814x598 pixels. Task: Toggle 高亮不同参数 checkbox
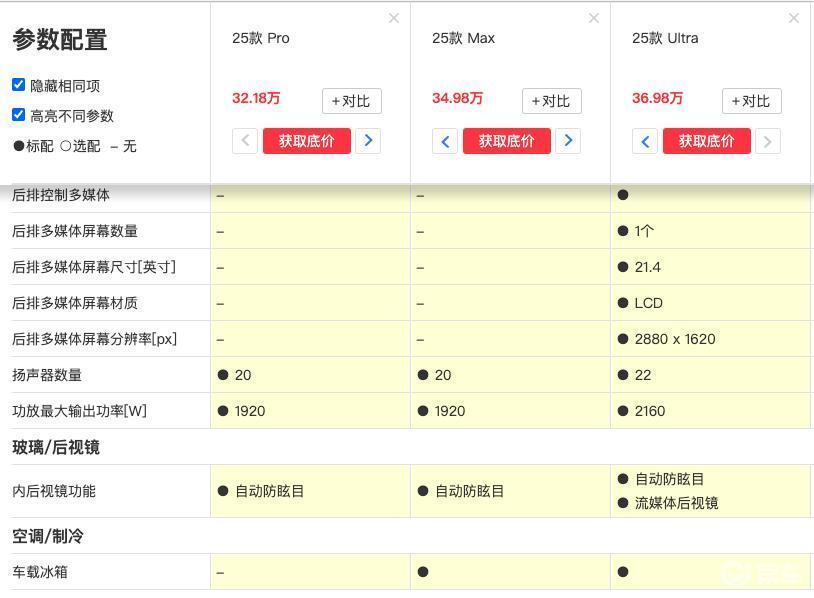point(19,115)
